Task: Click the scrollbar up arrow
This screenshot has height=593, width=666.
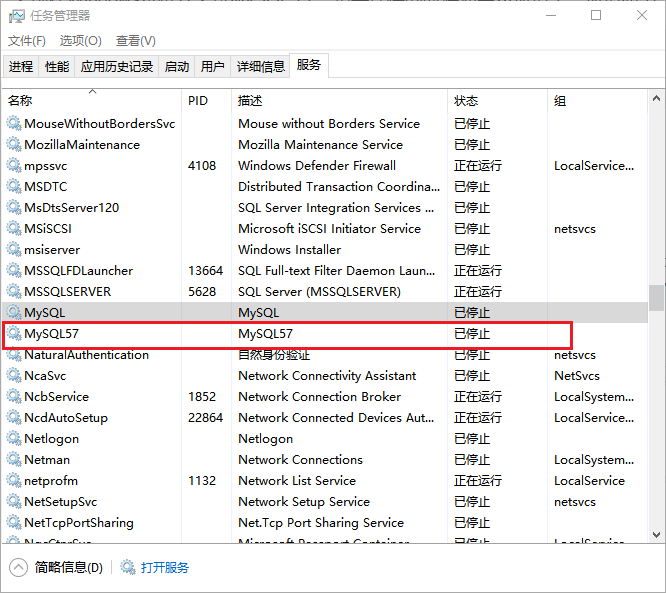Action: point(656,99)
